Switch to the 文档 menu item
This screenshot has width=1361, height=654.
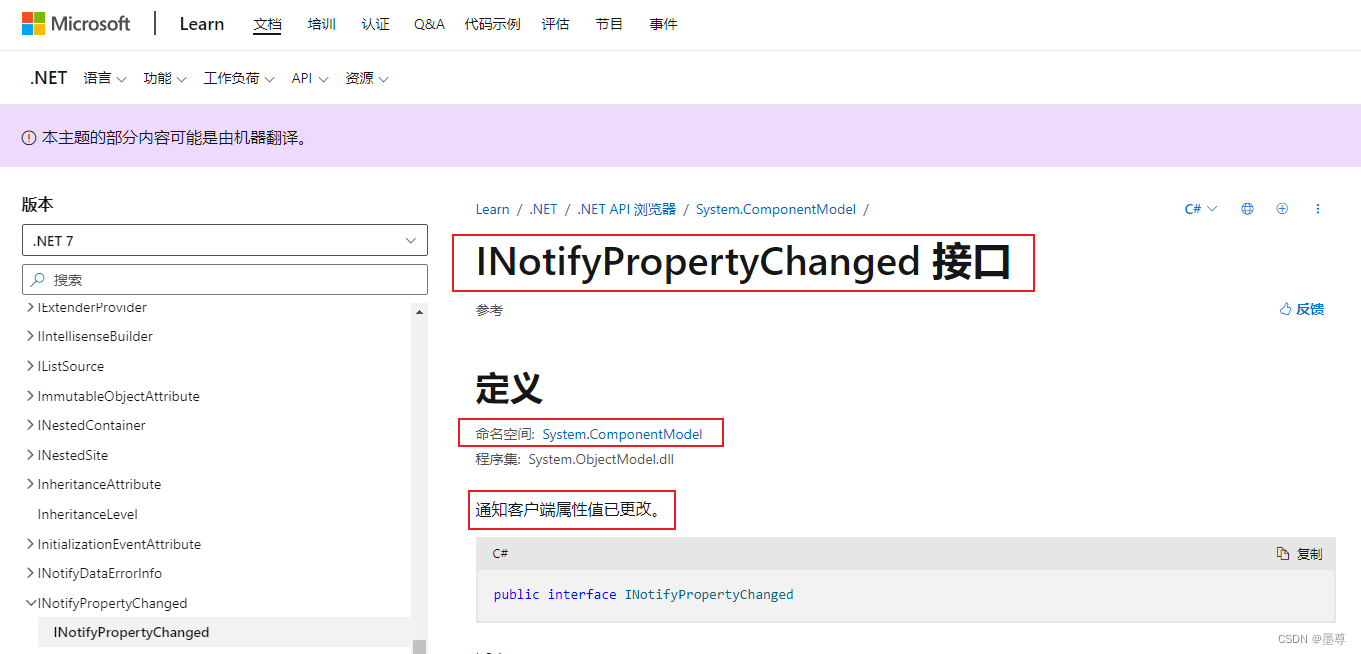267,24
